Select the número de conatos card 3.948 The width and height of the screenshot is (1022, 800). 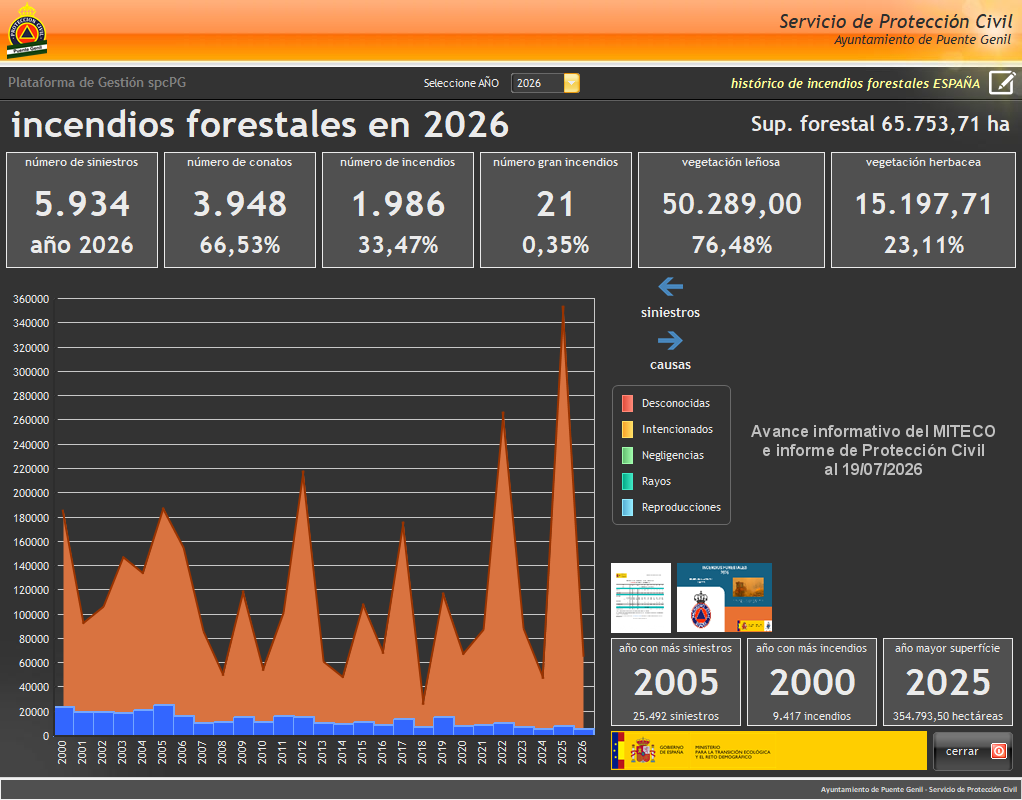tap(240, 210)
